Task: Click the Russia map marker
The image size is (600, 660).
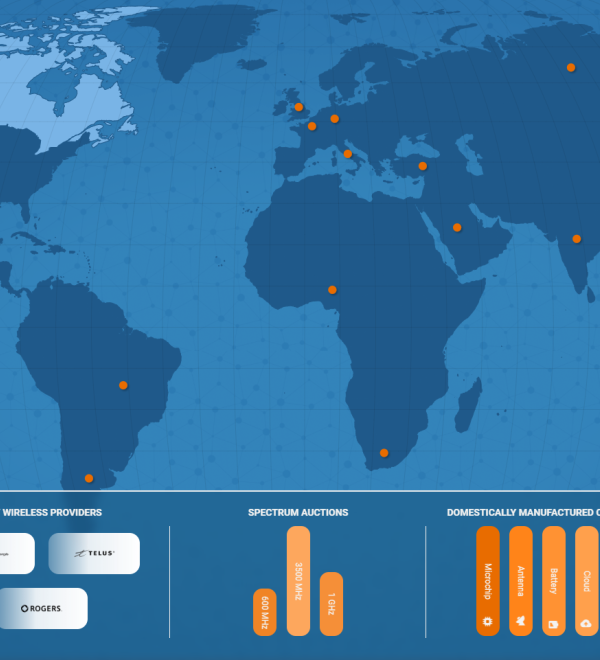Action: 571,68
